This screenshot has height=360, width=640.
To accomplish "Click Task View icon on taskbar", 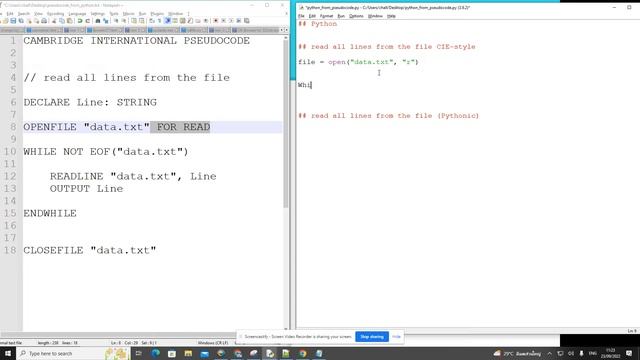I will 138,353.
